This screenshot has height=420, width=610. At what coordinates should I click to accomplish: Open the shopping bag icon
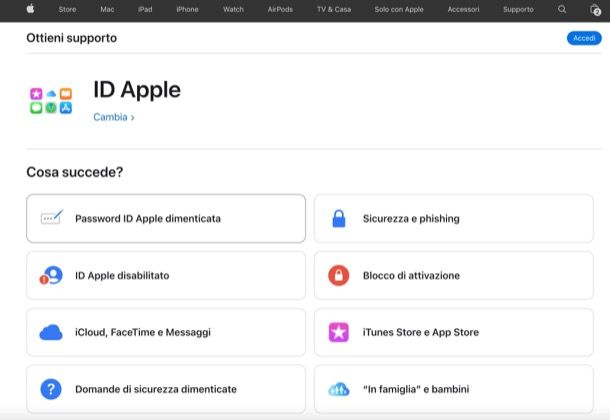[595, 9]
